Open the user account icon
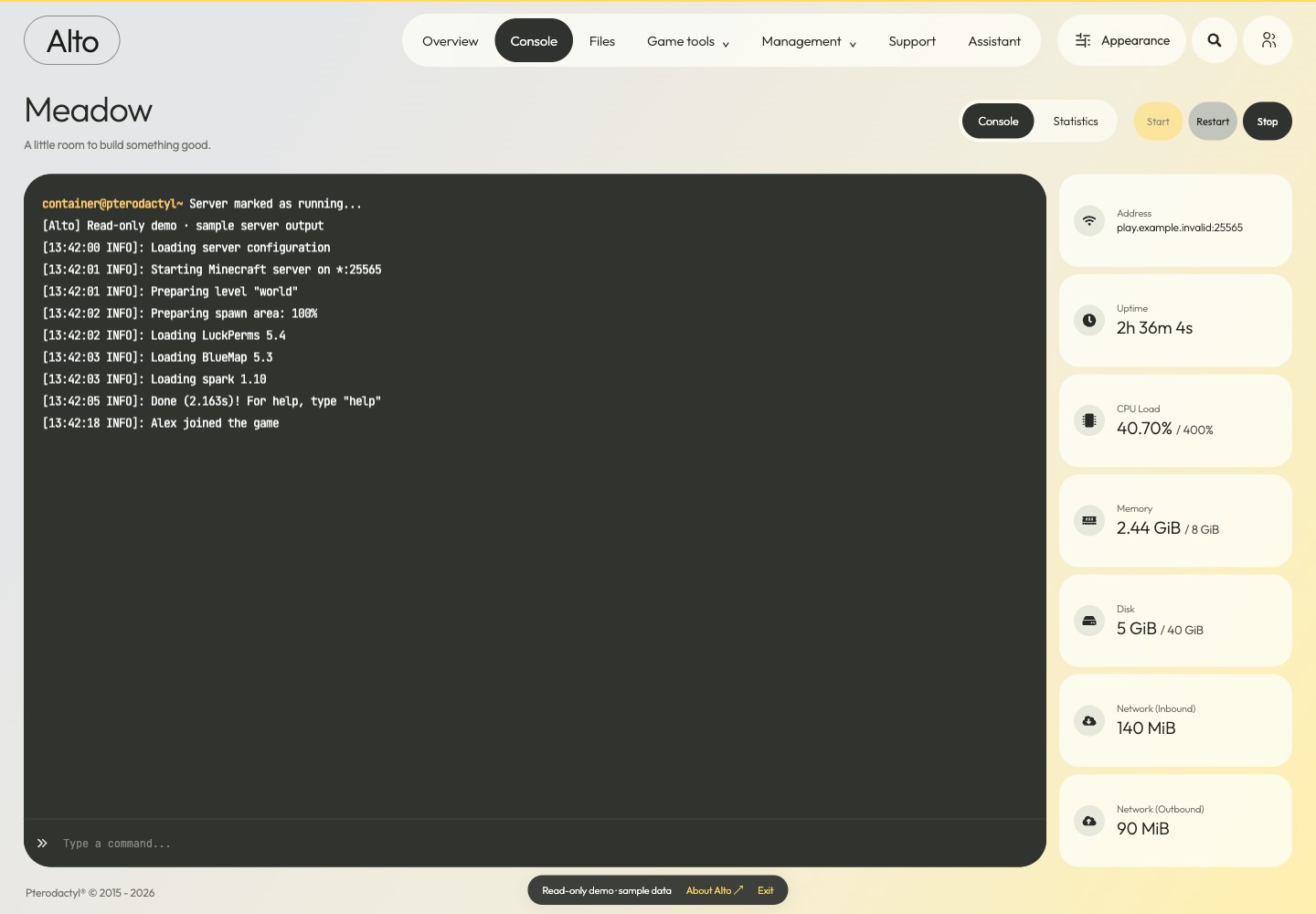Viewport: 1316px width, 914px height. pos(1268,40)
